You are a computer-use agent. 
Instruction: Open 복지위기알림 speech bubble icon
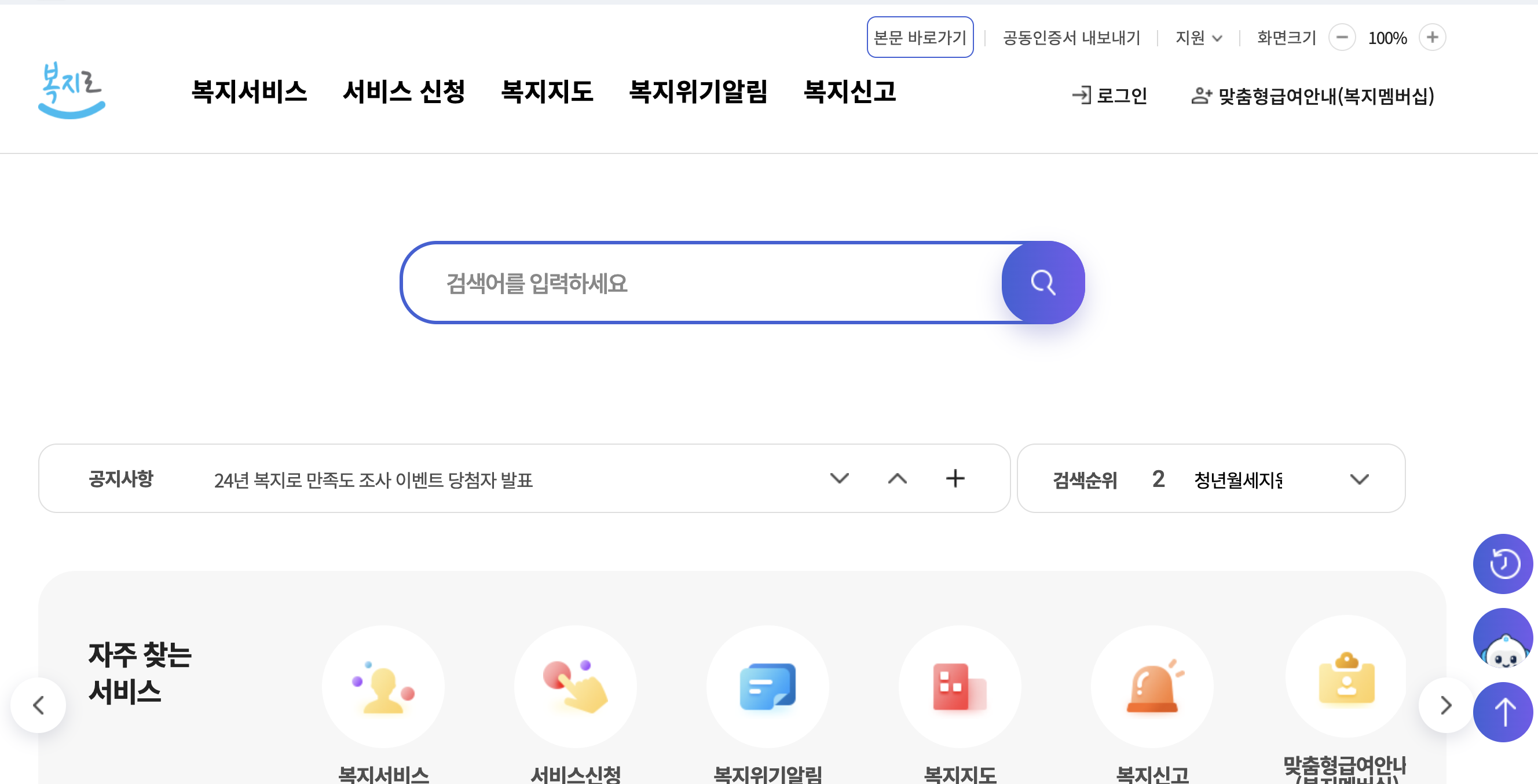[x=767, y=687]
